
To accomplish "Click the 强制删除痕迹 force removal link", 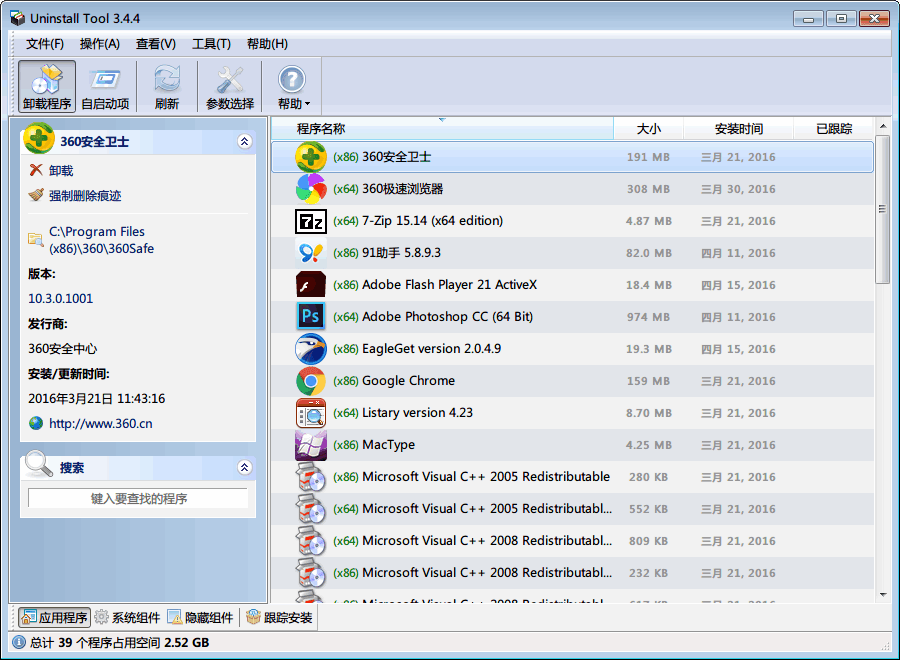I will coord(85,196).
